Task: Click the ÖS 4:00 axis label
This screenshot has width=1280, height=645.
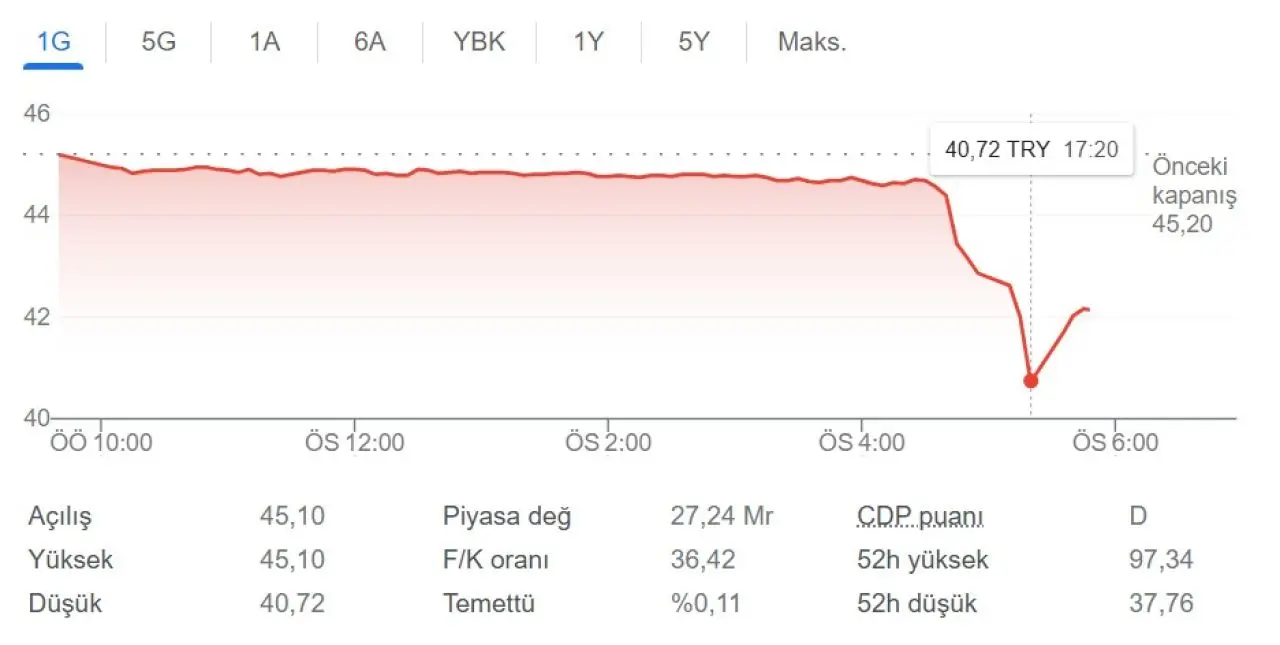Action: (x=862, y=442)
